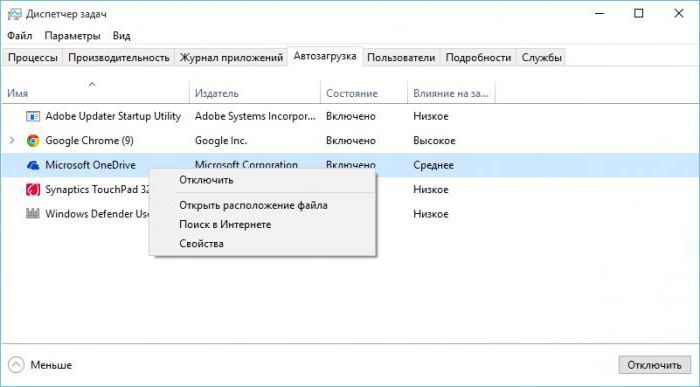Select the Автозагрузка tab
The height and width of the screenshot is (387, 700).
coord(325,56)
